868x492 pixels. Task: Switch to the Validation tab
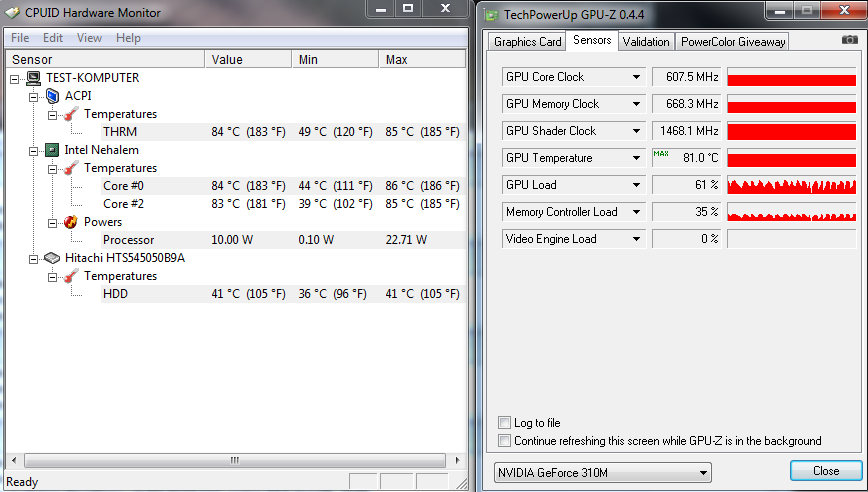[x=645, y=42]
